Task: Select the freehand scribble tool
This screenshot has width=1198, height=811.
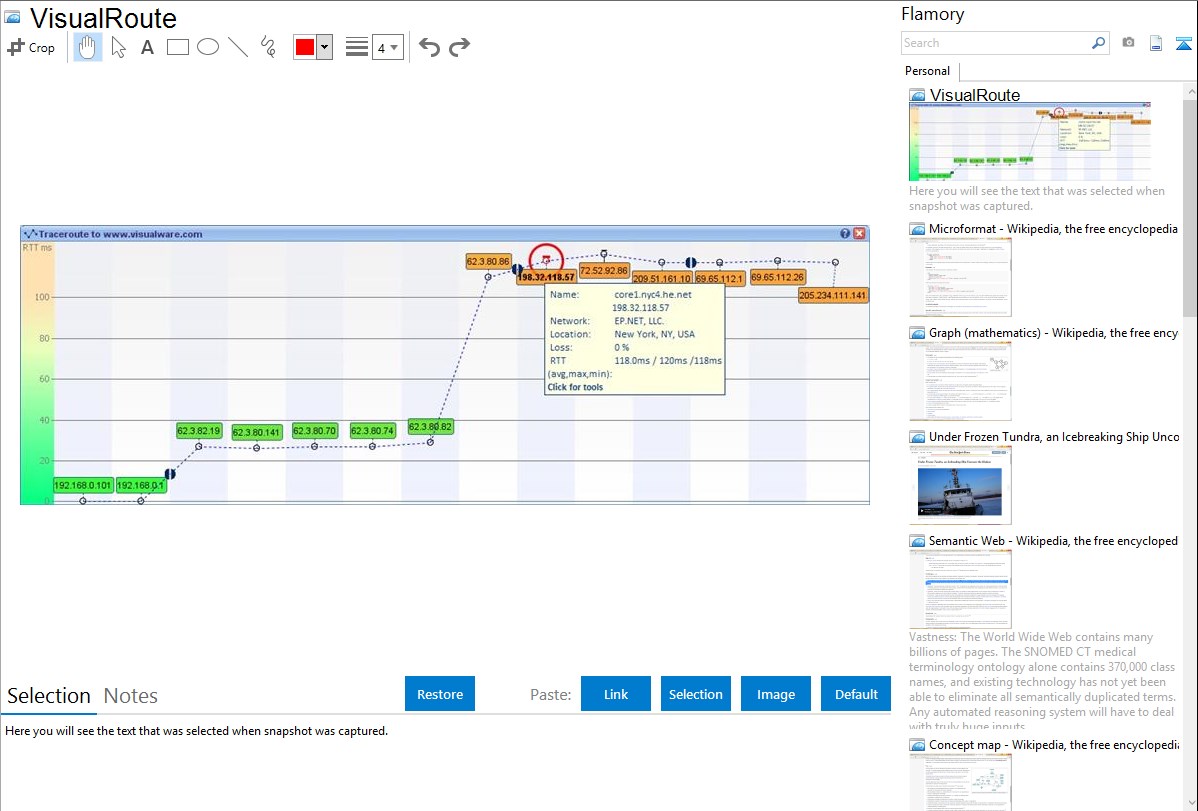Action: (268, 47)
